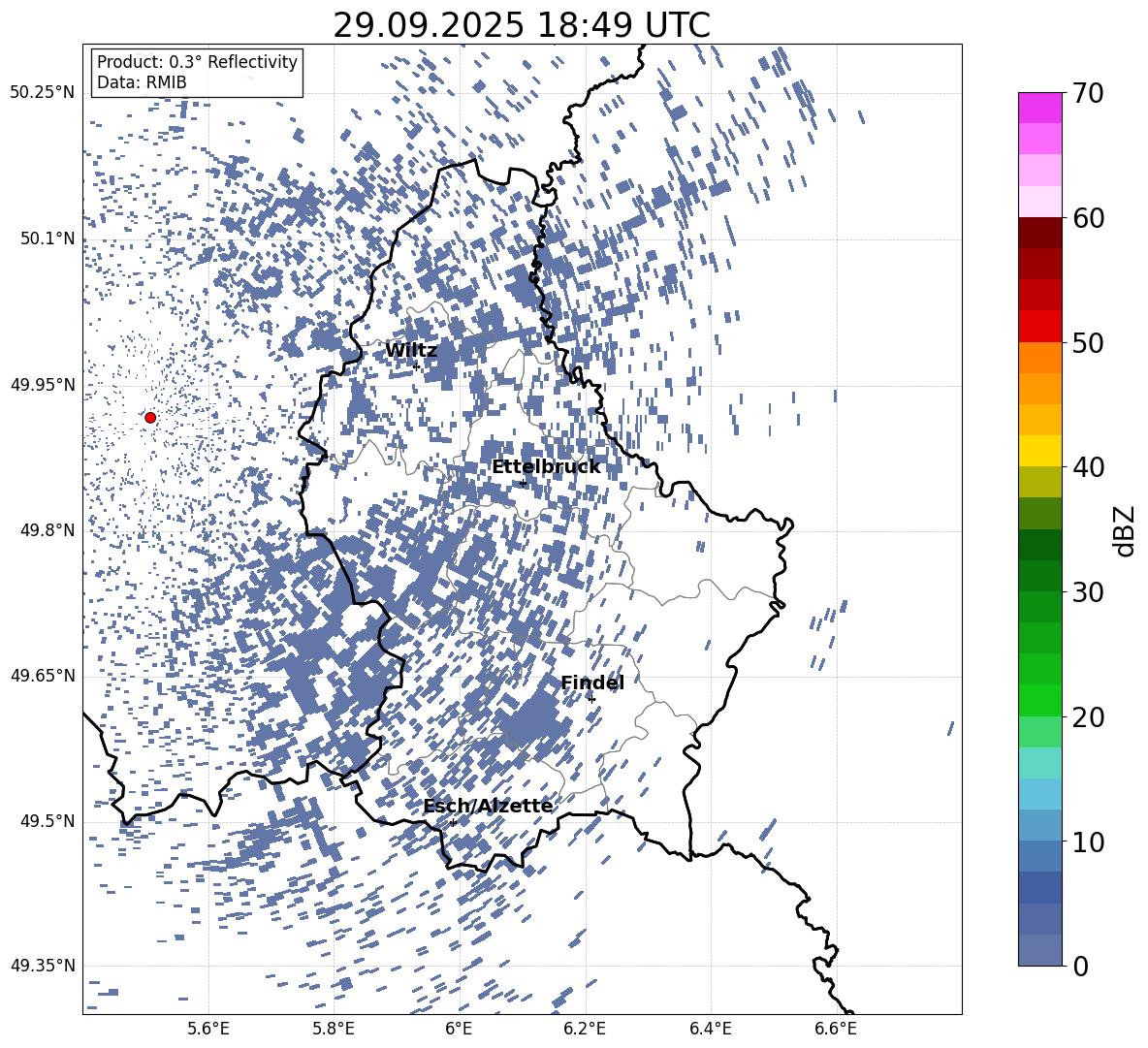Screen dimensions: 1148x1048
Task: Pick the yellow swatch above 40
Action: [x=1040, y=451]
